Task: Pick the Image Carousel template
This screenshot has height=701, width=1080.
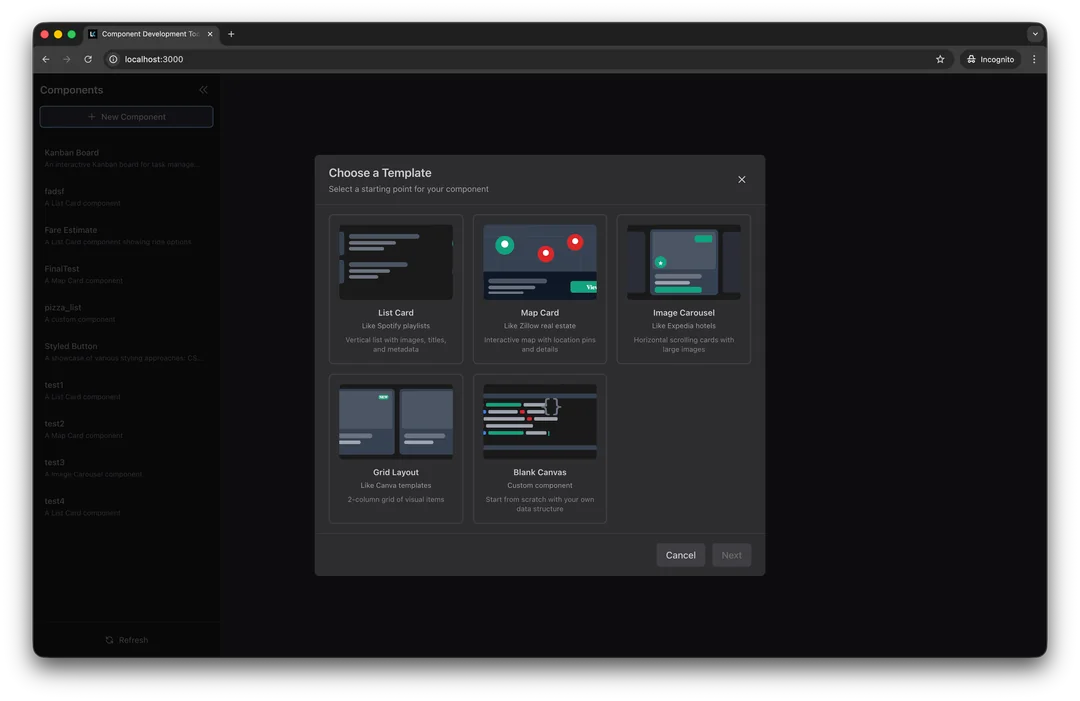Action: tap(683, 287)
